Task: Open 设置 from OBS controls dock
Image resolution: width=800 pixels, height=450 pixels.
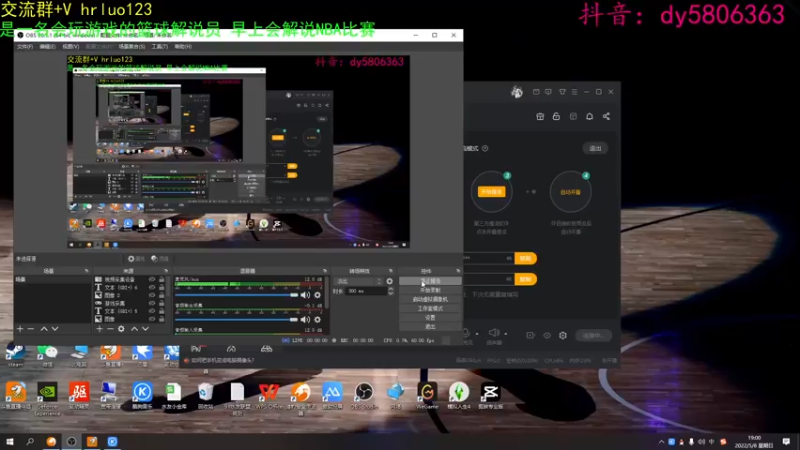Action: click(430, 318)
